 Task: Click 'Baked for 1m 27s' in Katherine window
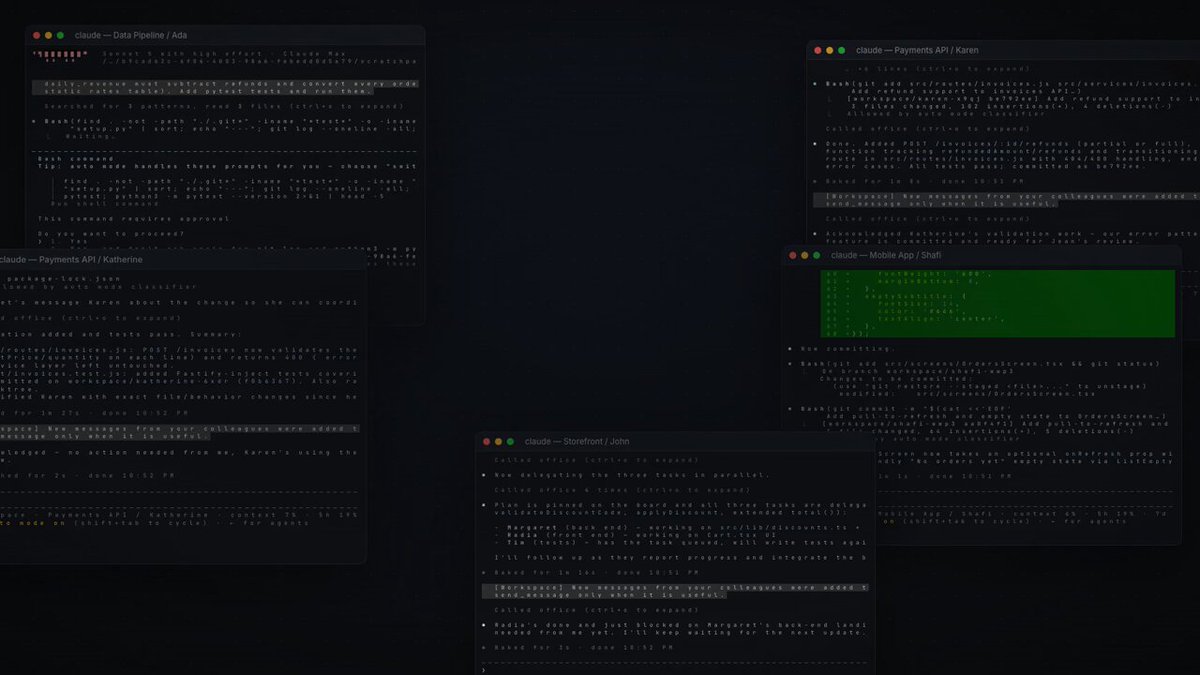tap(92, 412)
